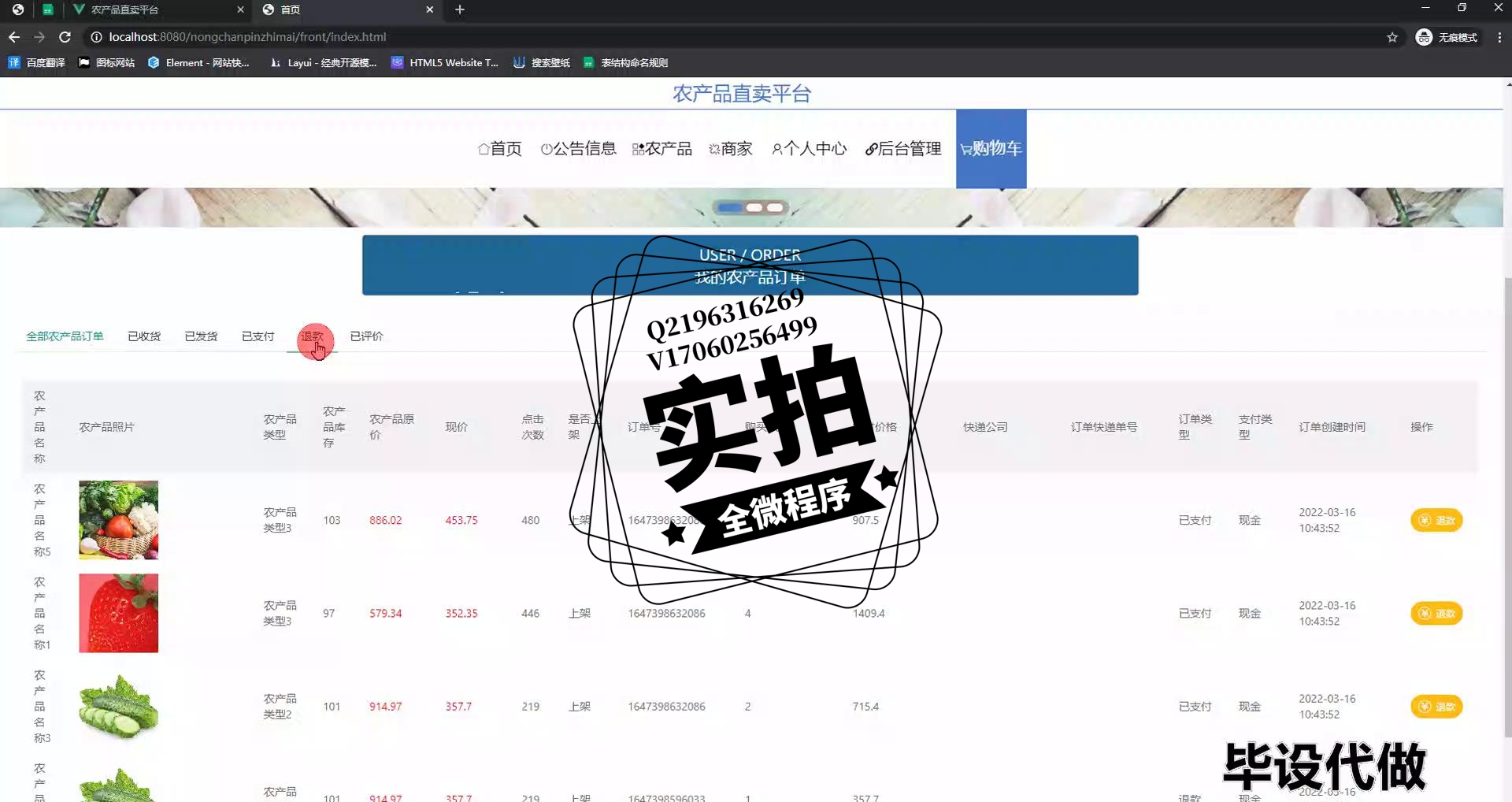Open the 图标网站 bookmark

[x=106, y=62]
